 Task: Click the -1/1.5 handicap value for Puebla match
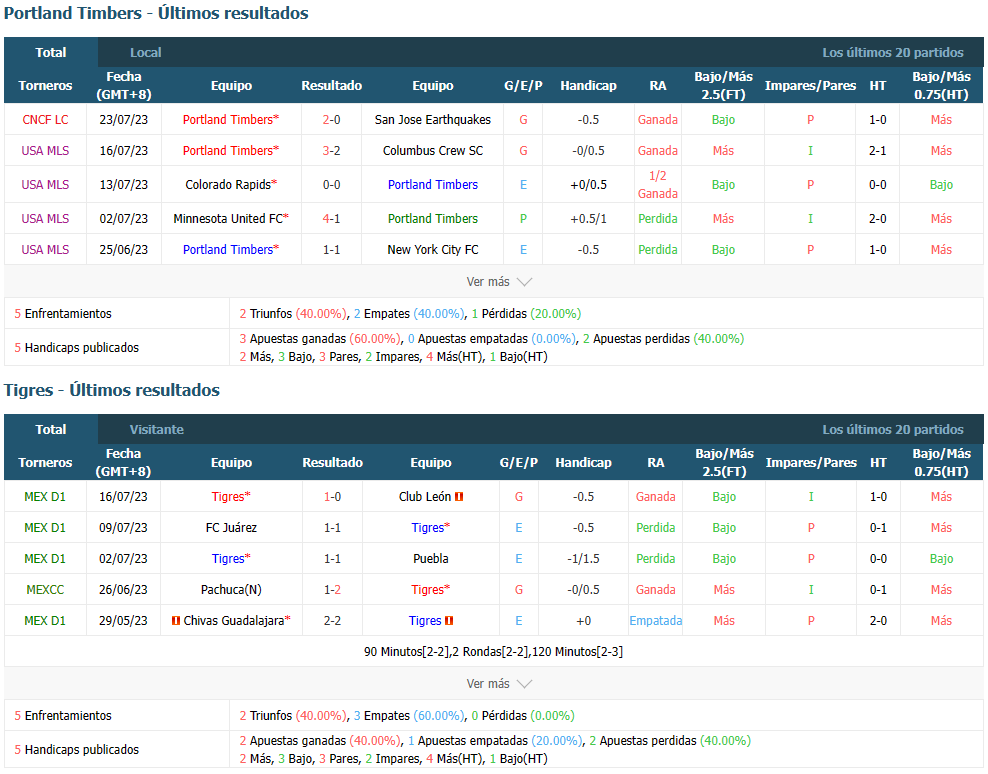(x=583, y=558)
